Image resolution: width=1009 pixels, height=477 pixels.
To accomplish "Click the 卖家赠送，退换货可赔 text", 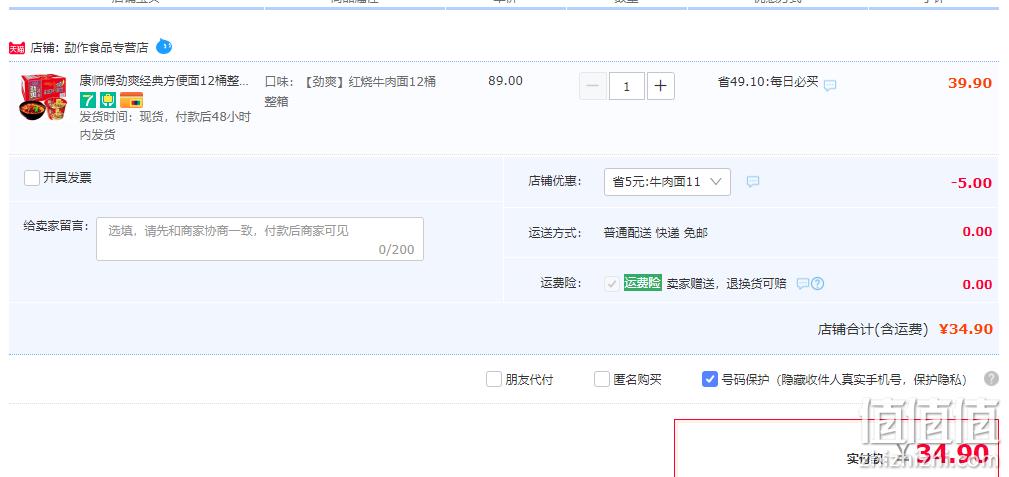I will click(727, 284).
